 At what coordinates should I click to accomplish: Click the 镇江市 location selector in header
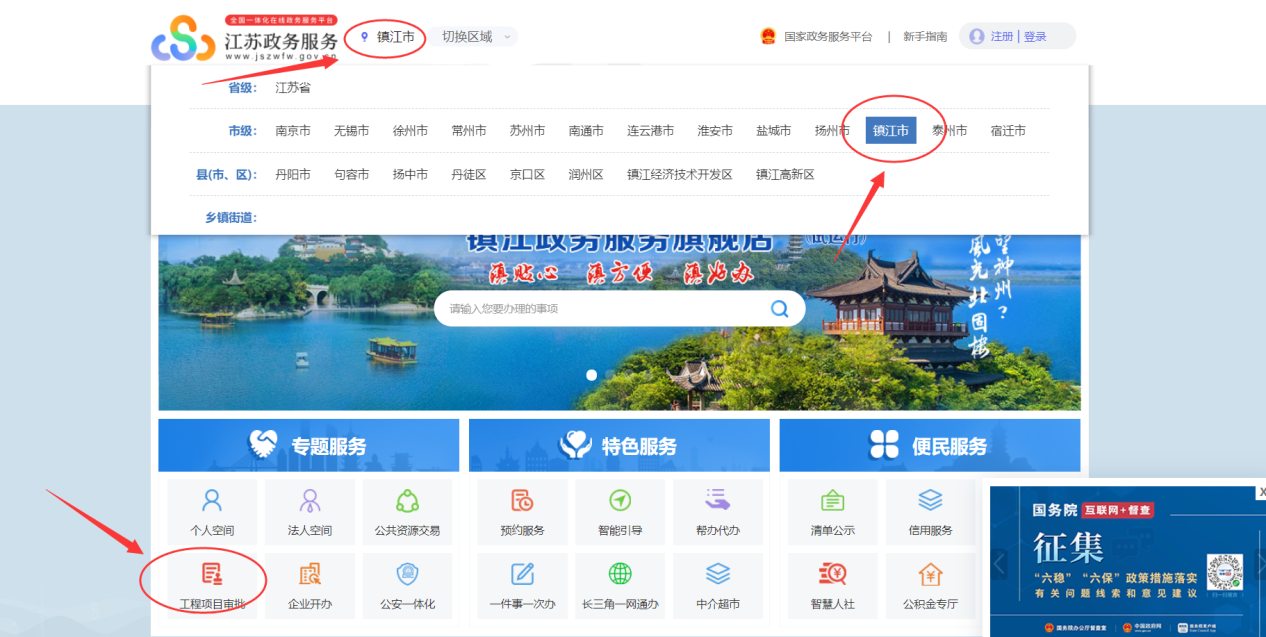click(387, 37)
